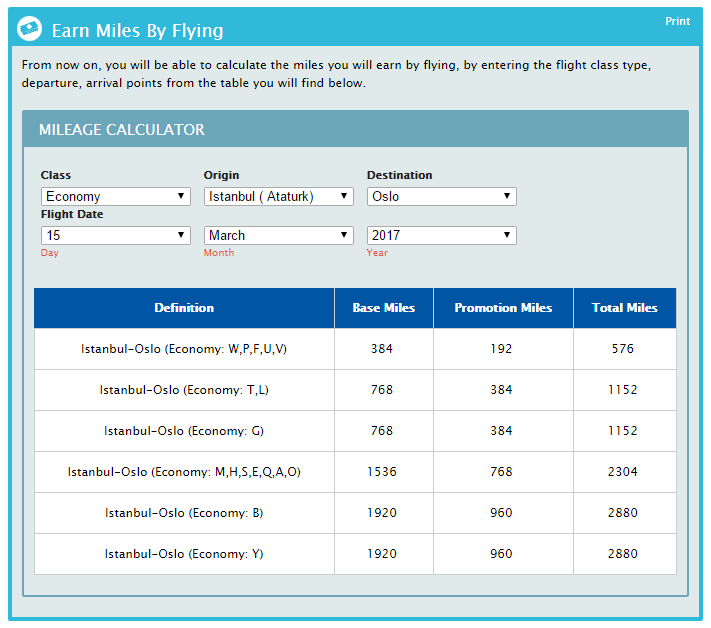The height and width of the screenshot is (628, 711).
Task: Click the Promotion Miles column header
Action: [x=503, y=308]
